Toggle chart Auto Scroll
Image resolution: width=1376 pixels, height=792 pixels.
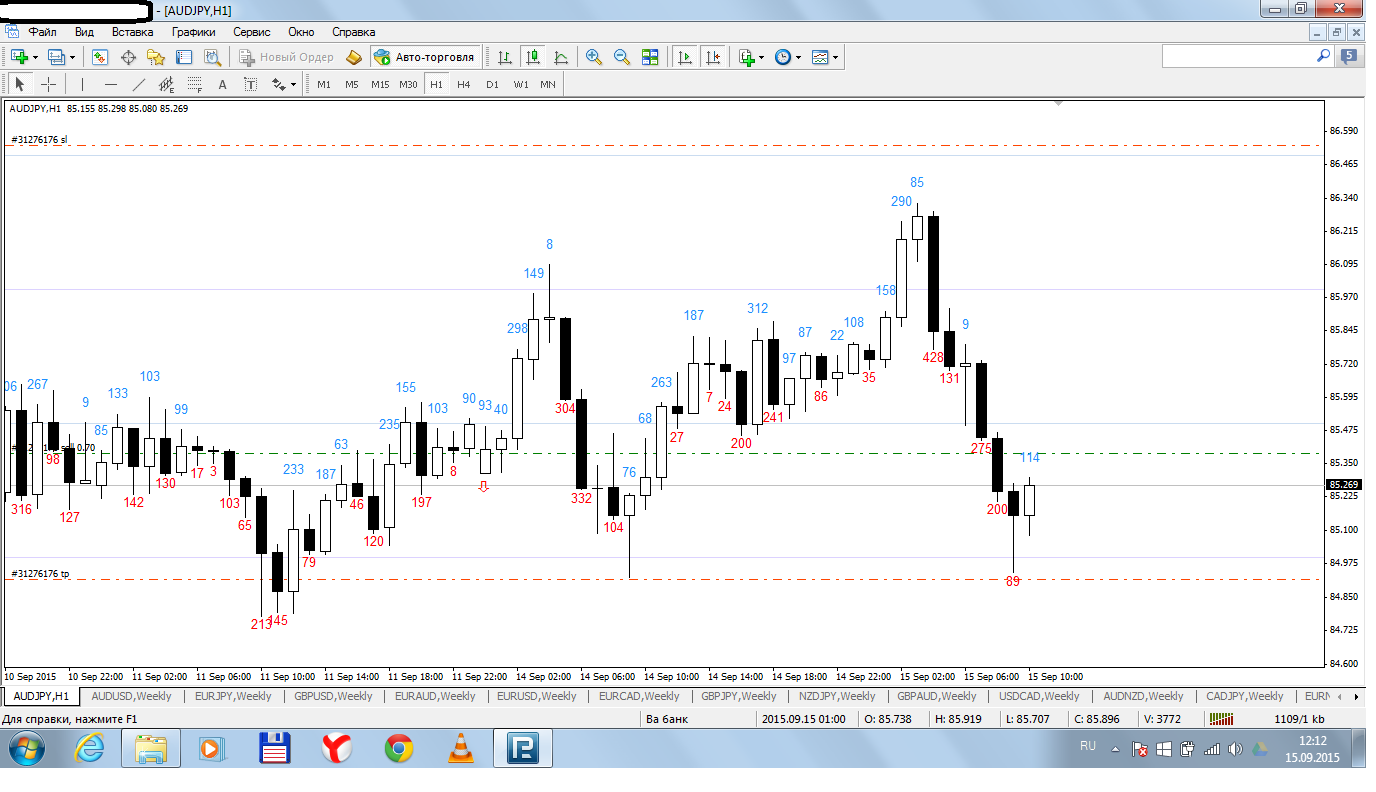[685, 57]
